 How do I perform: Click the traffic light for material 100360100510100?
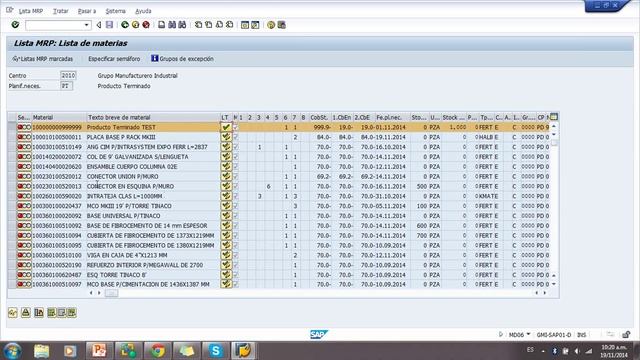point(24,255)
